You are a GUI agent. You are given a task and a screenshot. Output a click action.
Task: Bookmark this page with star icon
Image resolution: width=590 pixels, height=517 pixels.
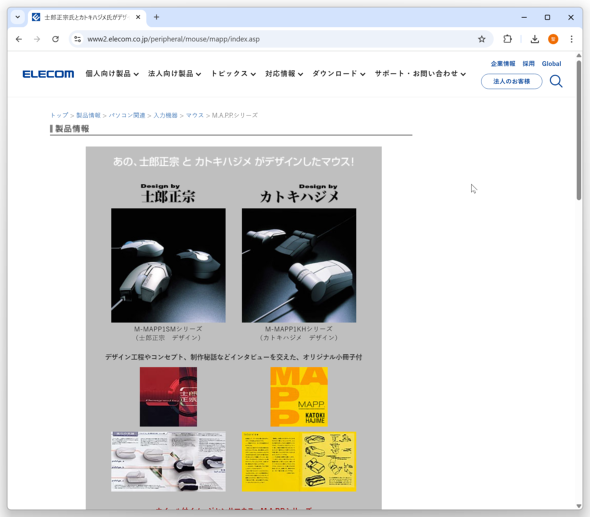click(x=482, y=39)
